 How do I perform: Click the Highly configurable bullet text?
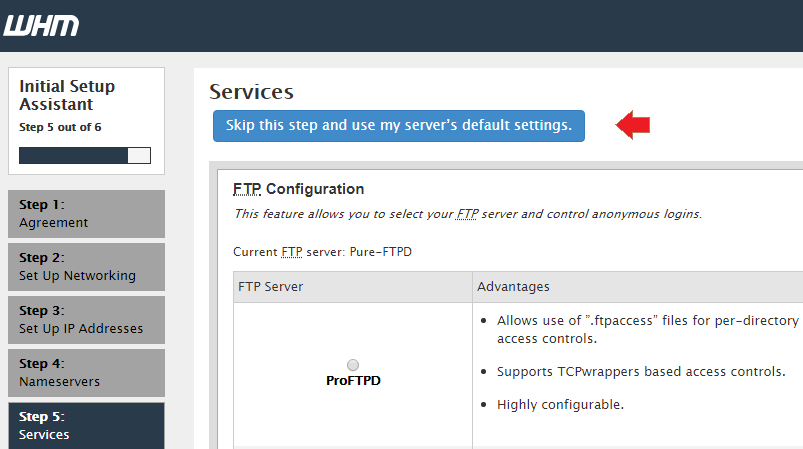pyautogui.click(x=560, y=404)
